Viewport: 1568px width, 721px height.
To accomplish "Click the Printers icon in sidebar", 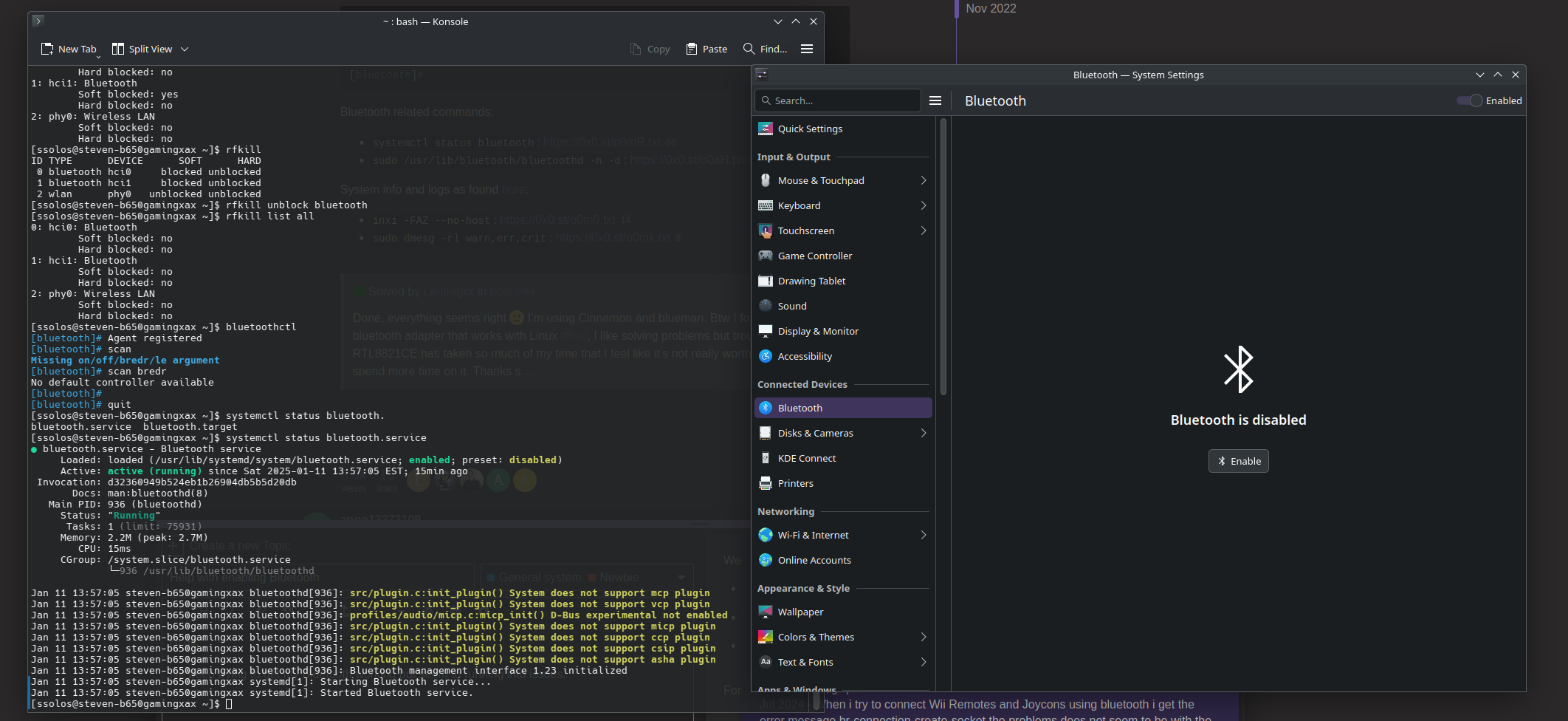I will click(766, 483).
